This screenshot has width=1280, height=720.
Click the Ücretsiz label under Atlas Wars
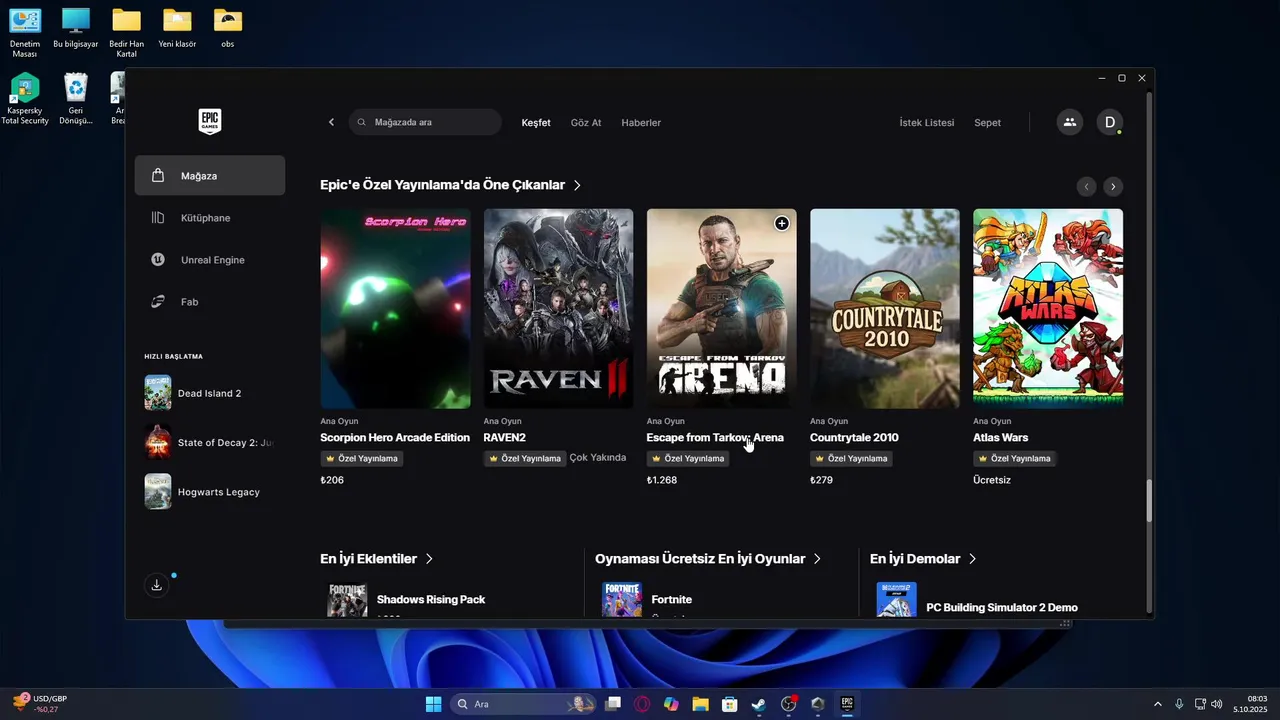pos(992,480)
